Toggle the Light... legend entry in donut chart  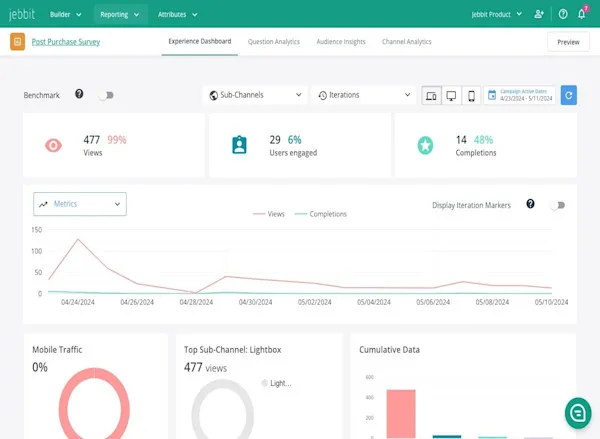(276, 383)
